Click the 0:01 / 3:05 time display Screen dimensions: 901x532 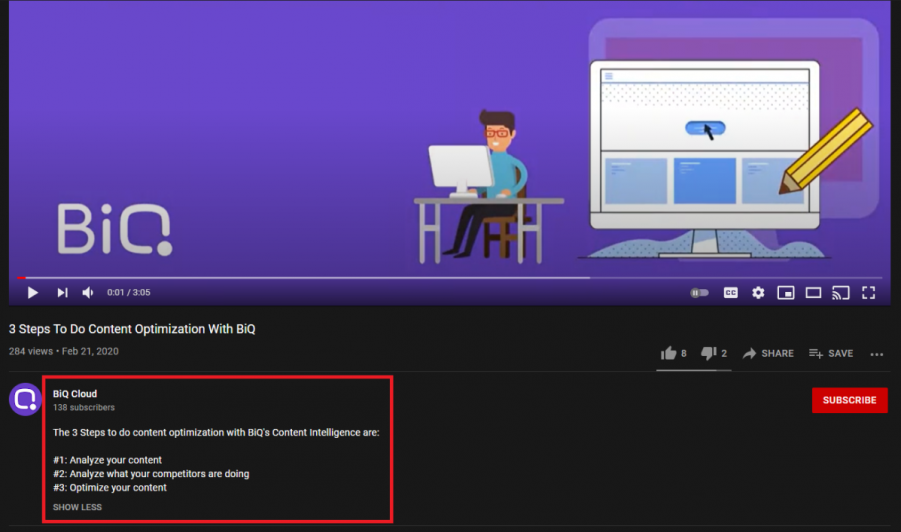pyautogui.click(x=129, y=292)
